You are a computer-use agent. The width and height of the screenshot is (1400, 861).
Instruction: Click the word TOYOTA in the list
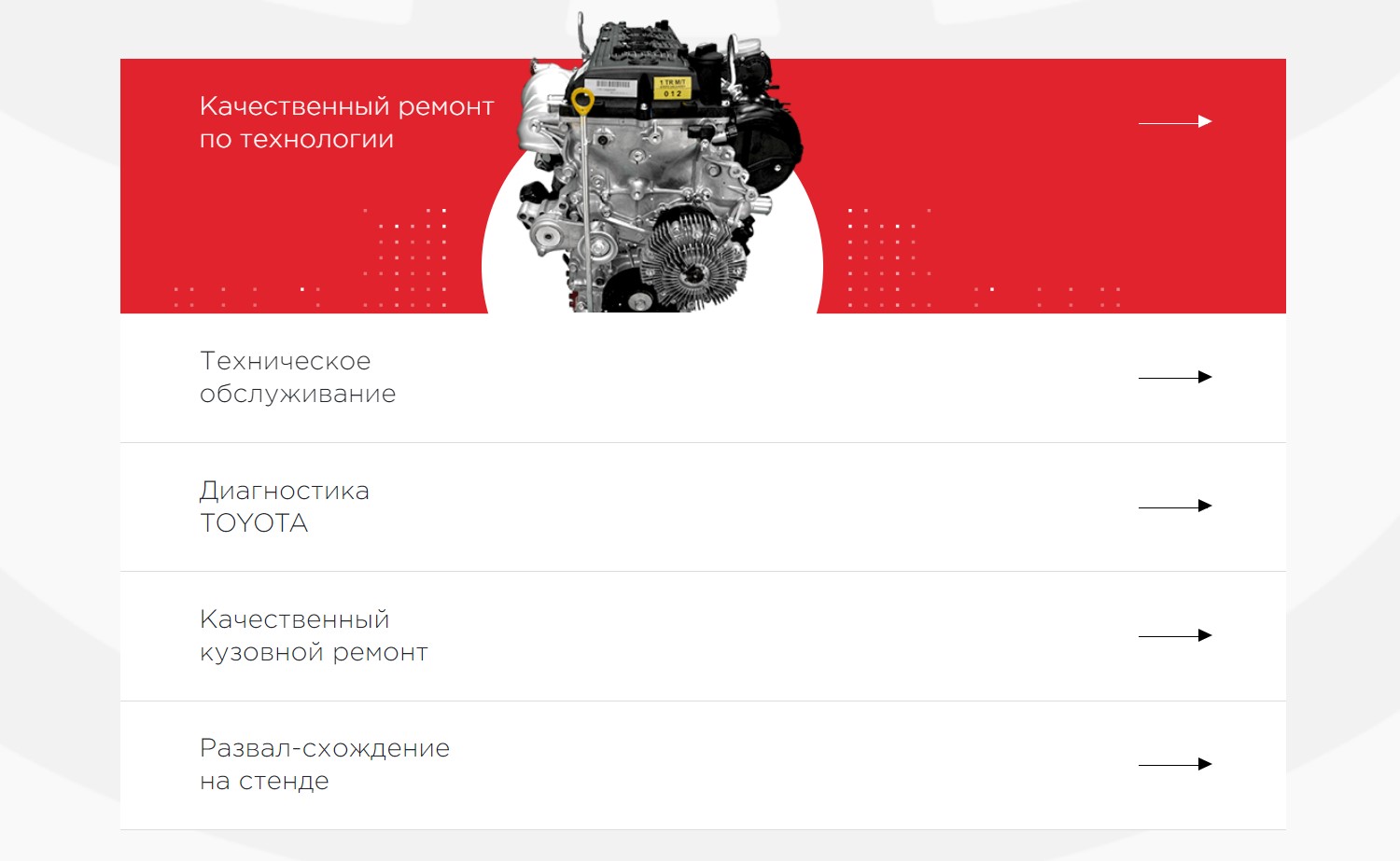254,523
